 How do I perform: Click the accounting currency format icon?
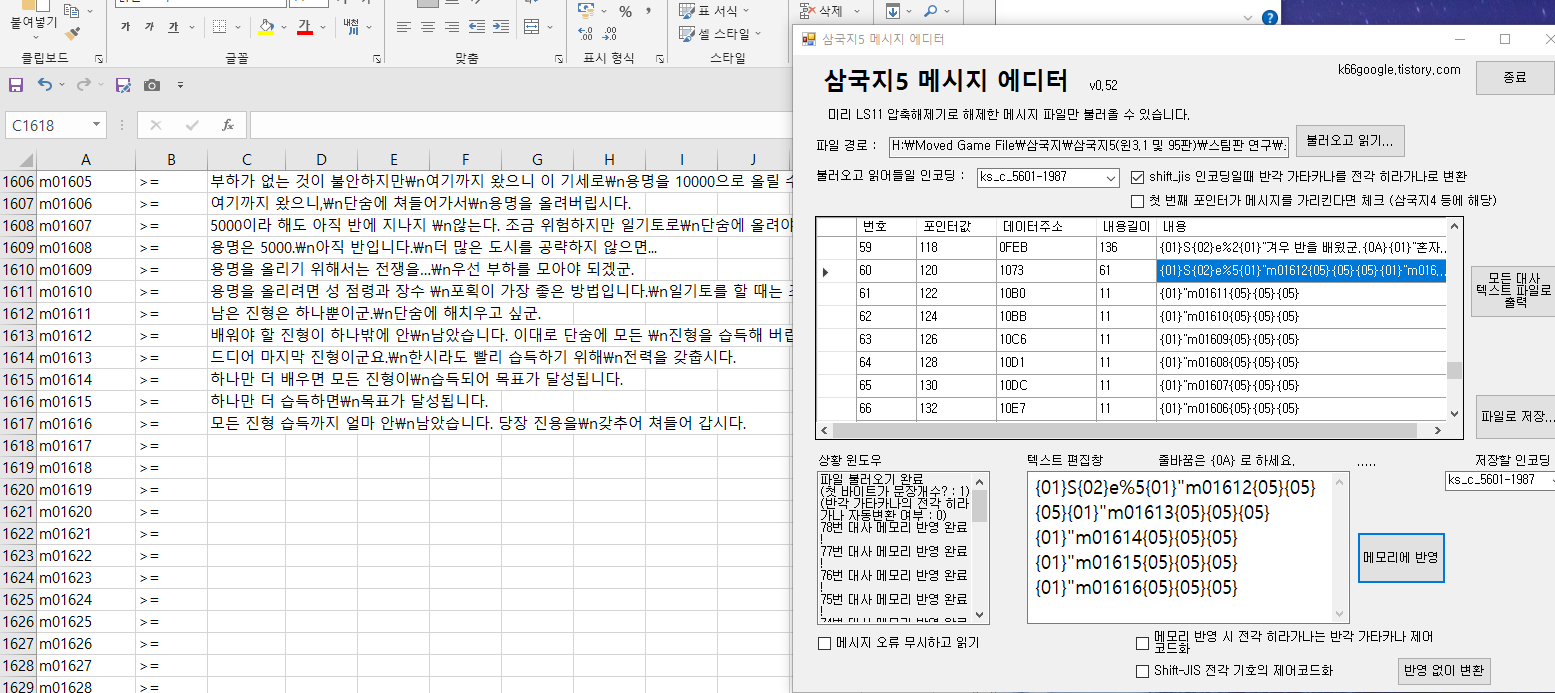point(587,11)
